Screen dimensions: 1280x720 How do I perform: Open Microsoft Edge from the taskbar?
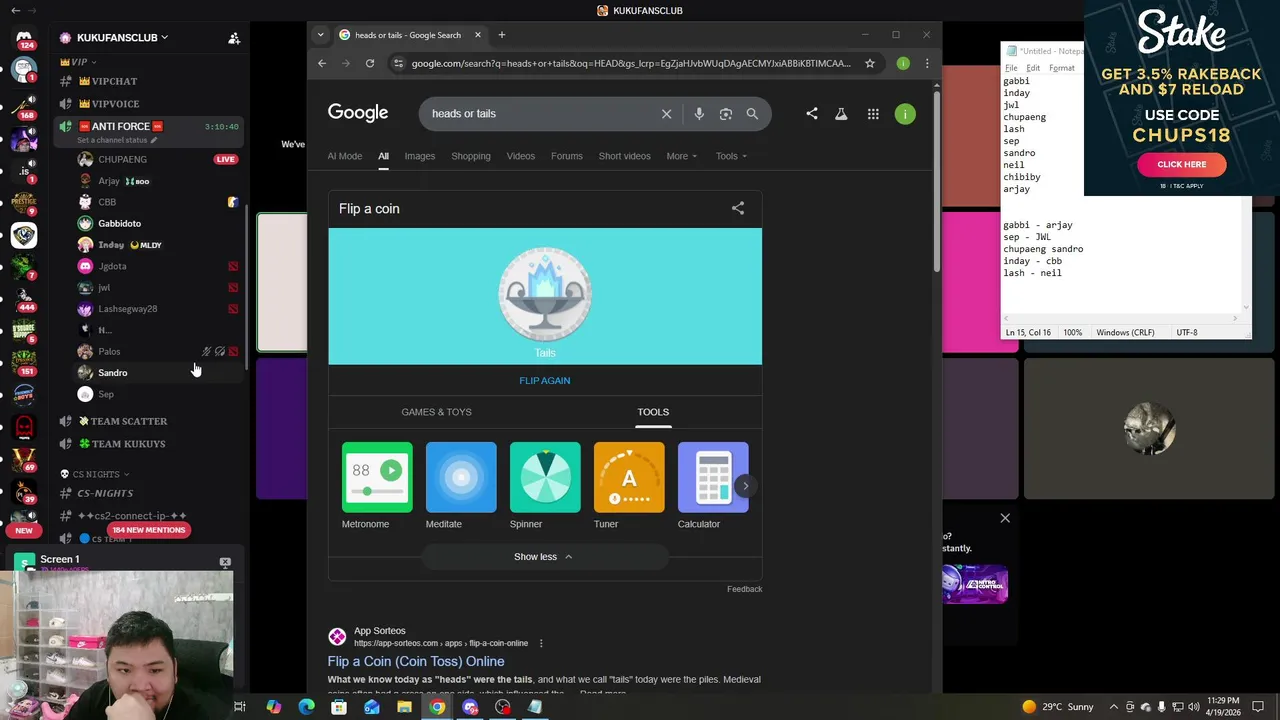tap(306, 707)
